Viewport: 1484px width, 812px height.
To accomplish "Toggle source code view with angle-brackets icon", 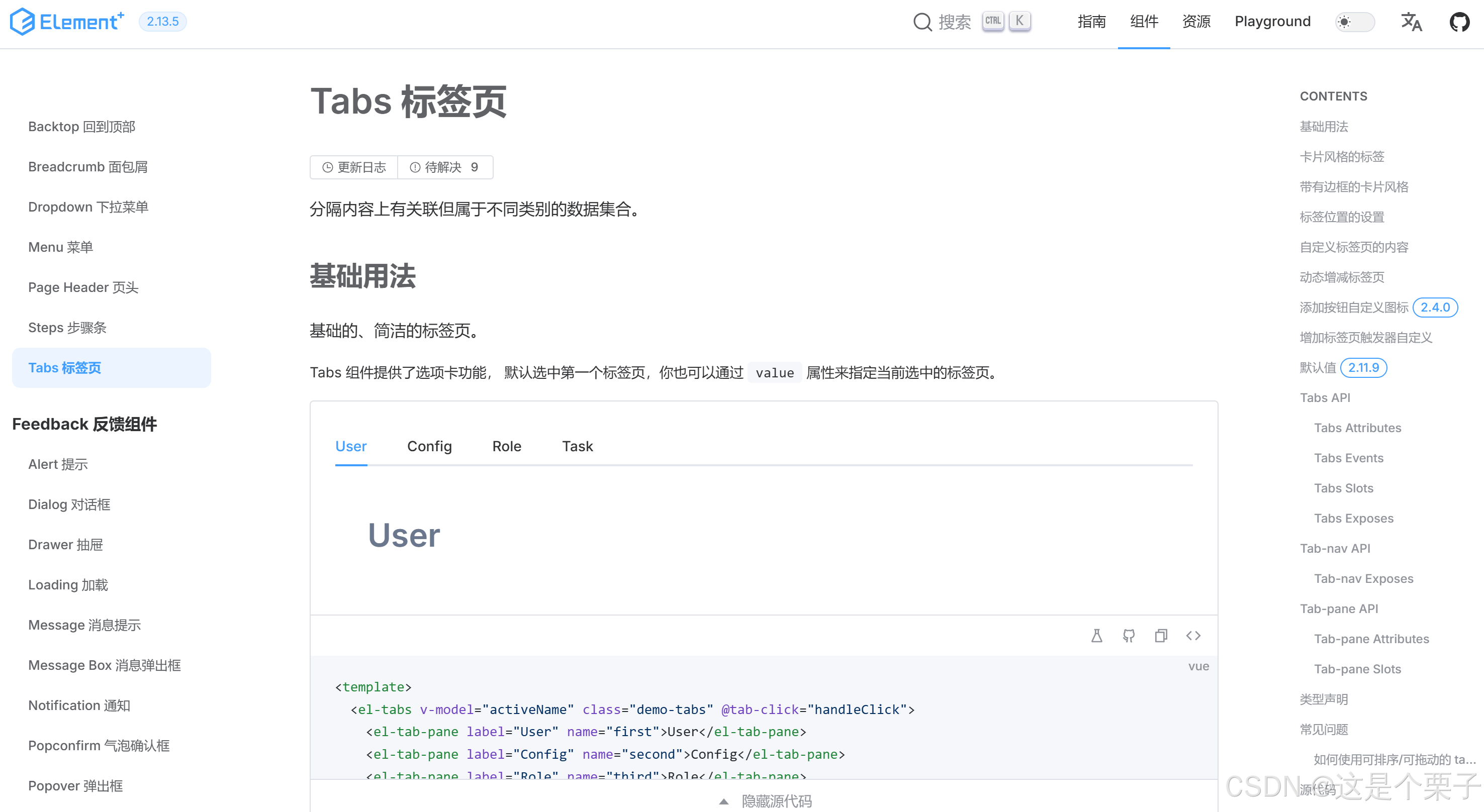I will point(1193,635).
